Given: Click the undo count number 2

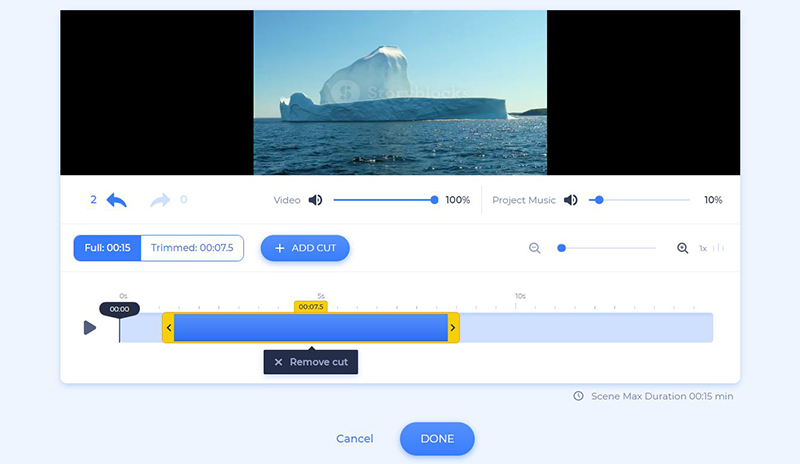Looking at the screenshot, I should point(93,200).
